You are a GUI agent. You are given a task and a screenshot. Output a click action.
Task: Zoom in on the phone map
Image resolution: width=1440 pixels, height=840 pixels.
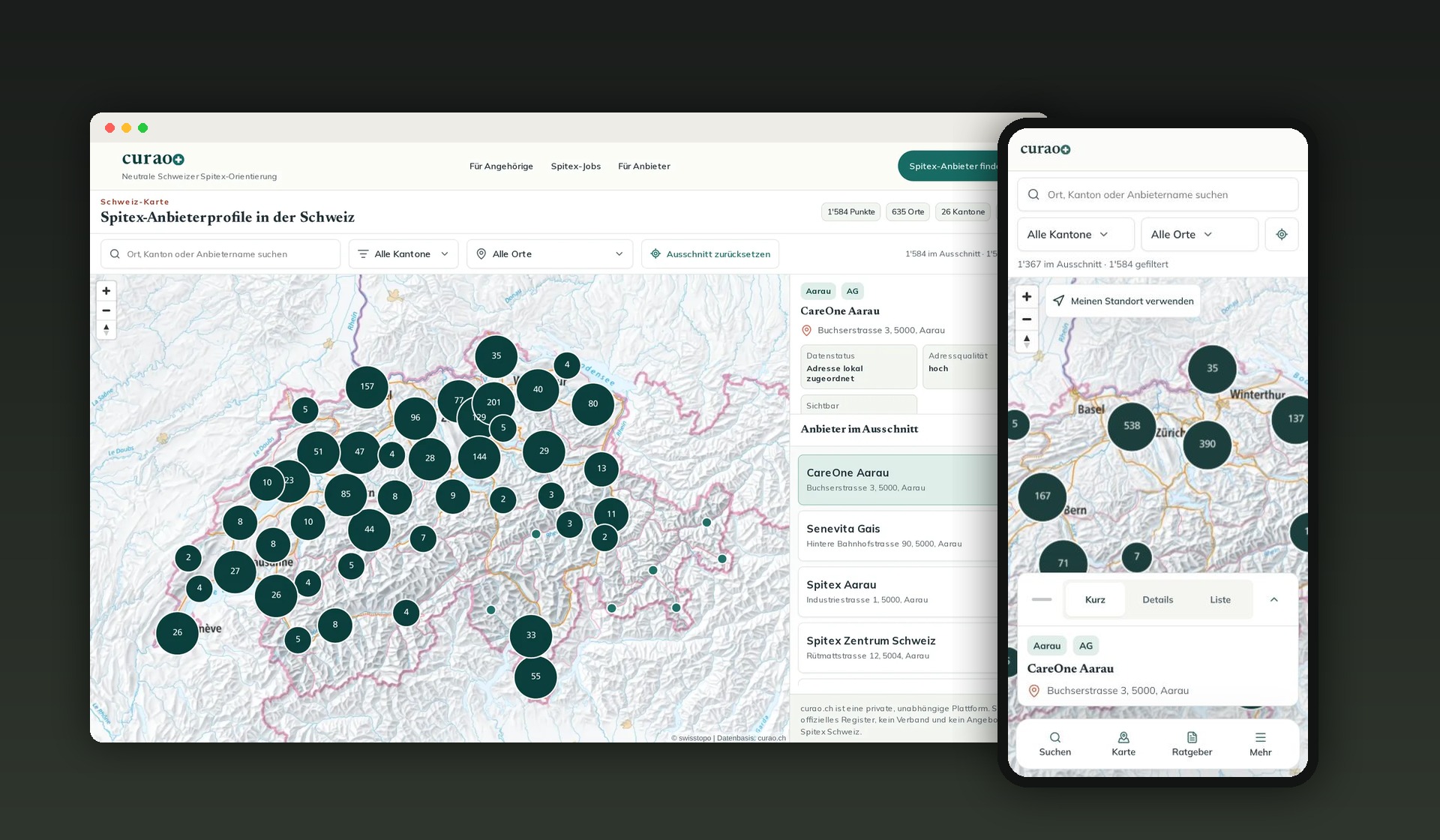click(1027, 297)
